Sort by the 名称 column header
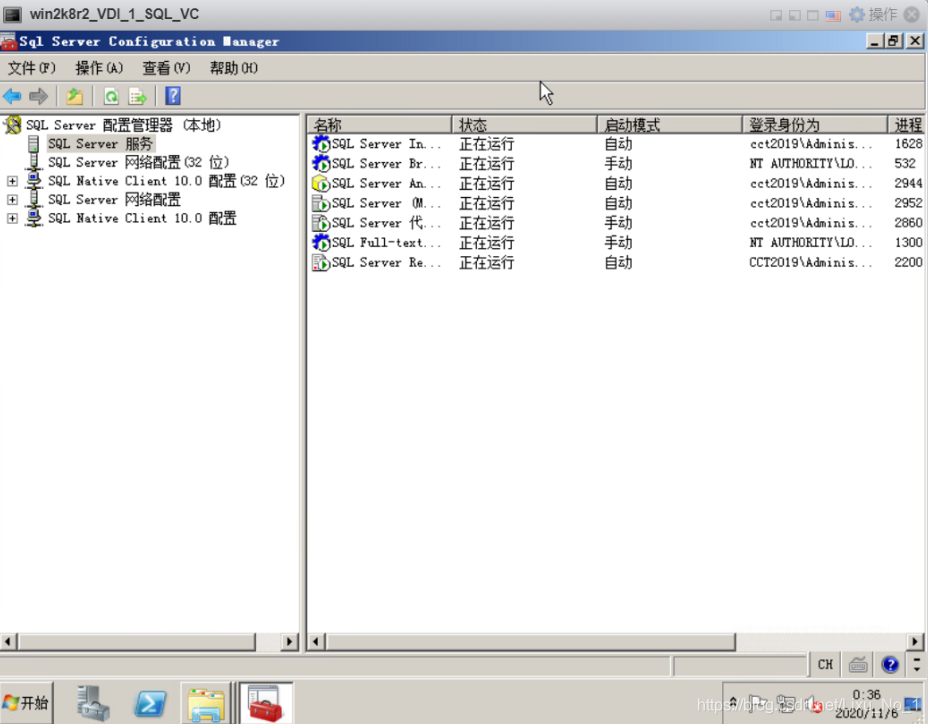Image resolution: width=928 pixels, height=724 pixels. [379, 125]
